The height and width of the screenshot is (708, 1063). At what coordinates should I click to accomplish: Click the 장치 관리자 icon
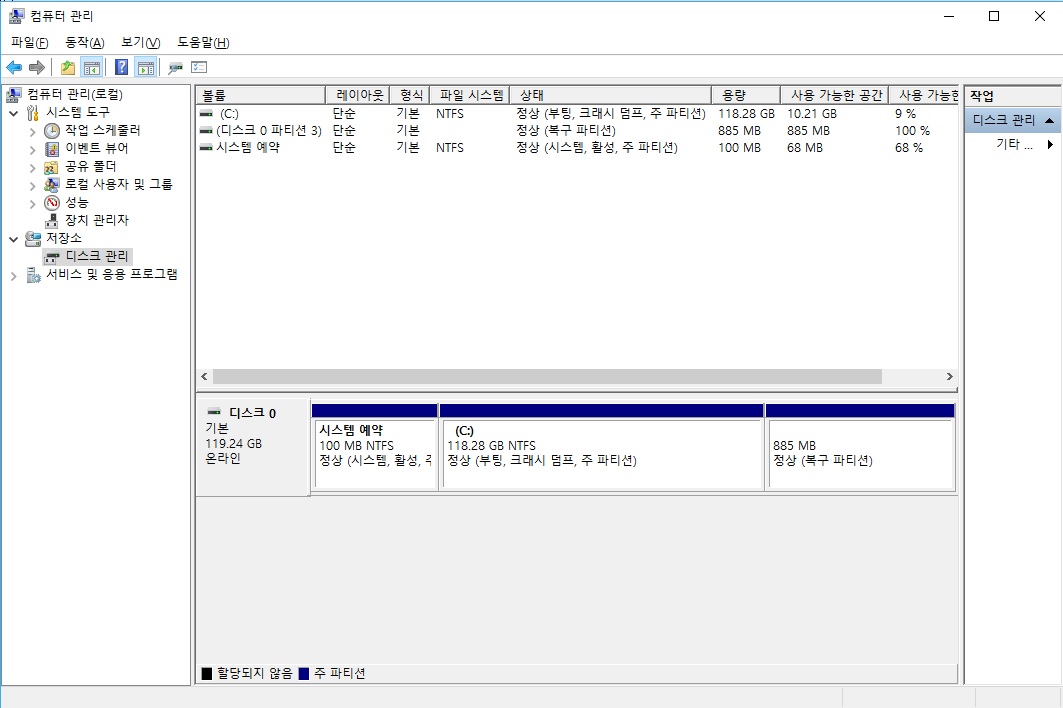pyautogui.click(x=52, y=220)
